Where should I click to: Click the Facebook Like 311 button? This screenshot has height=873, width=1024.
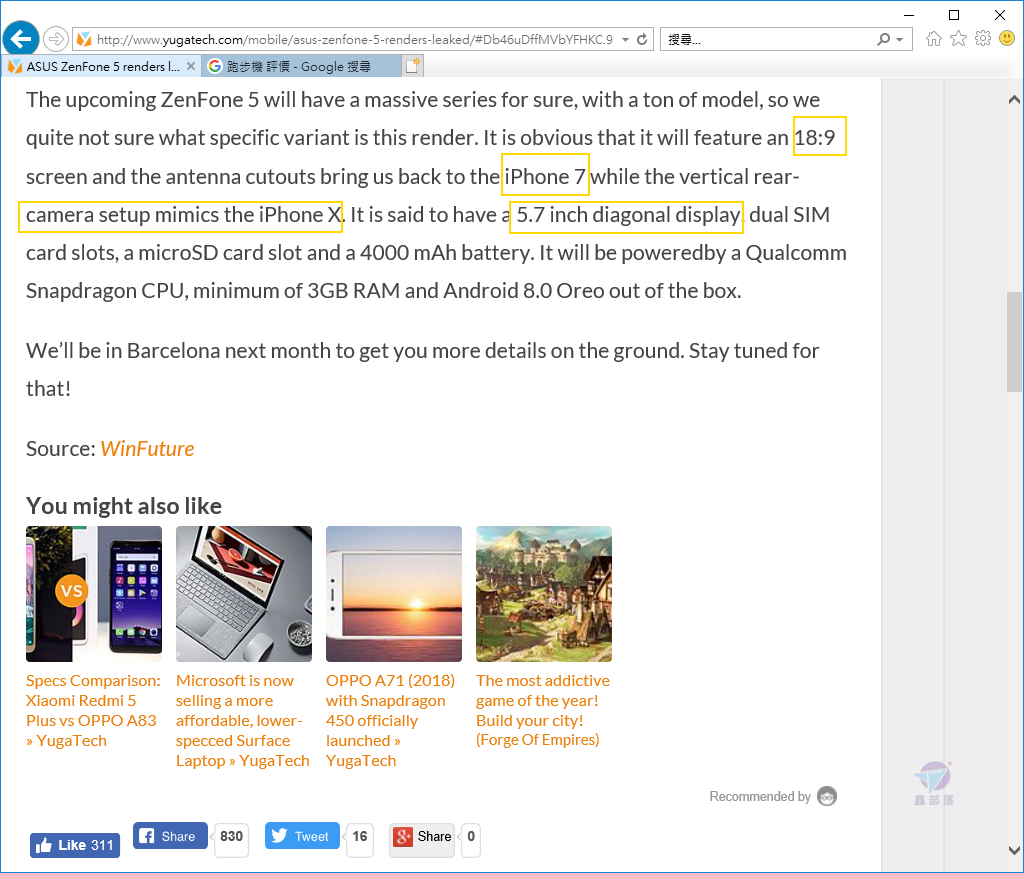74,845
